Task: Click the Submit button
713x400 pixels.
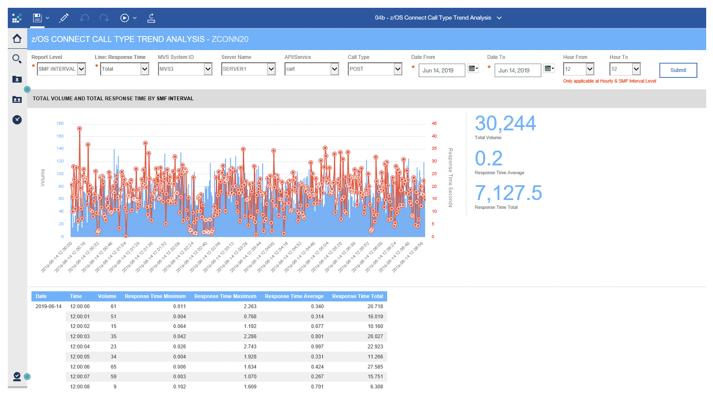Action: click(678, 70)
